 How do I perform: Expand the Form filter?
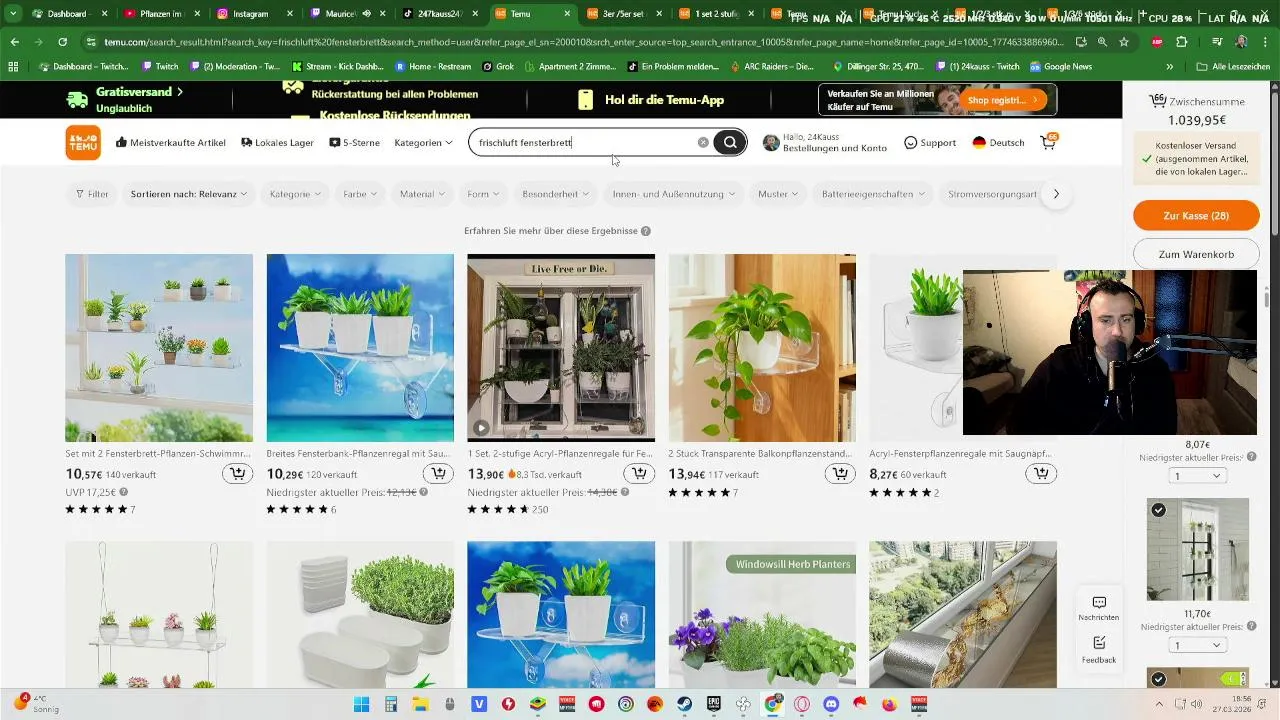[483, 194]
